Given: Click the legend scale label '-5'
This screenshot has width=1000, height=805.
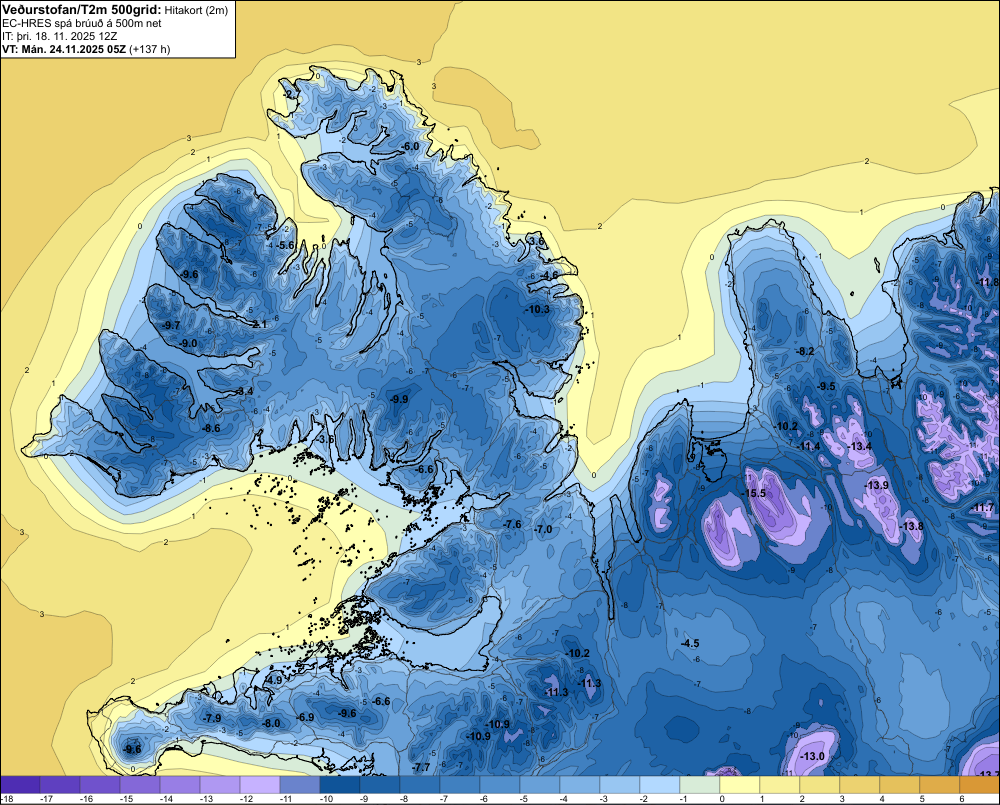Looking at the screenshot, I should pos(526,799).
